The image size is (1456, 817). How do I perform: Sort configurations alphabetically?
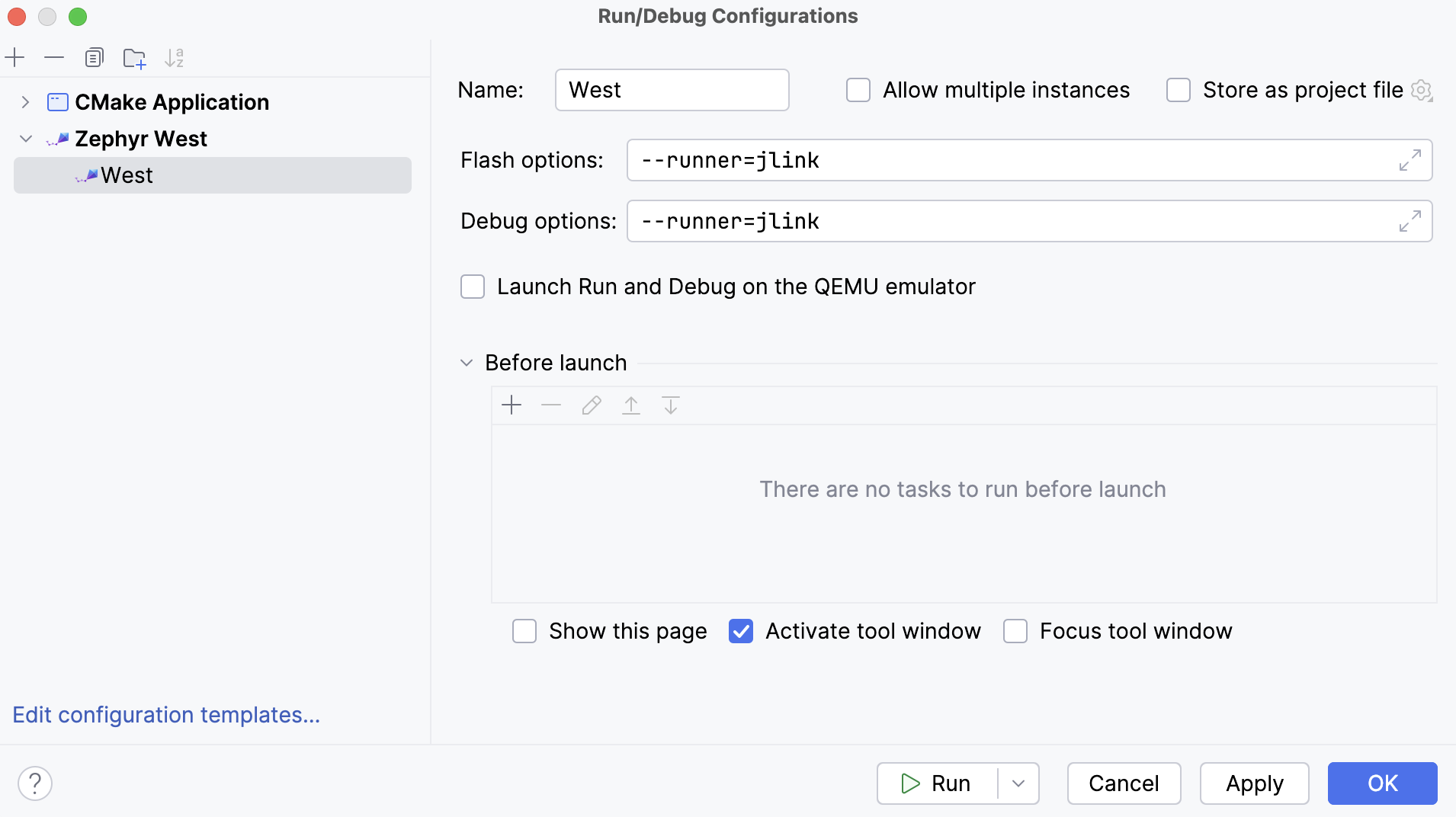click(174, 57)
